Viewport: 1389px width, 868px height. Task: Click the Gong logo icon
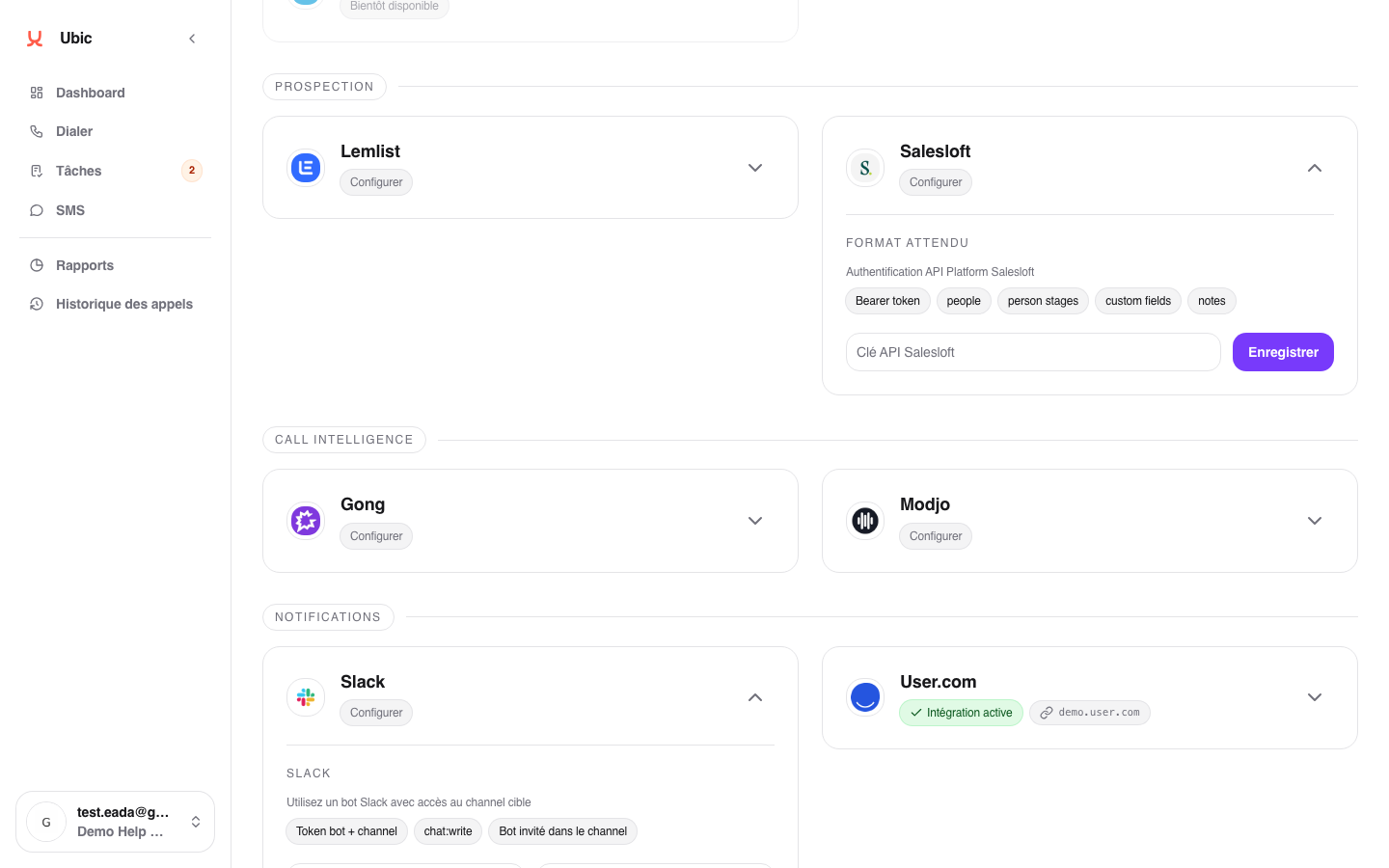pos(306,521)
